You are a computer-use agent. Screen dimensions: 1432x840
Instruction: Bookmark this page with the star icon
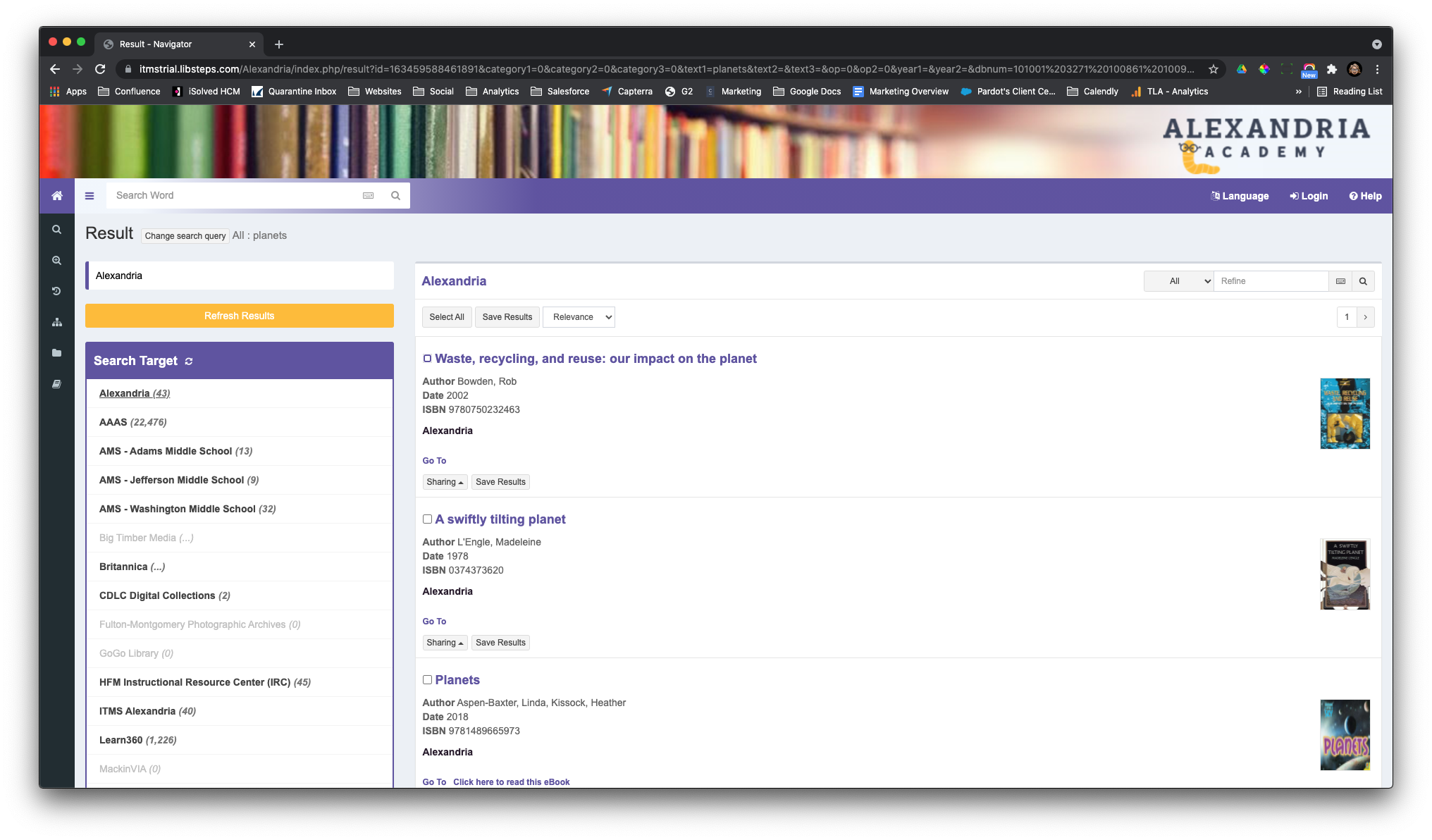(x=1214, y=69)
